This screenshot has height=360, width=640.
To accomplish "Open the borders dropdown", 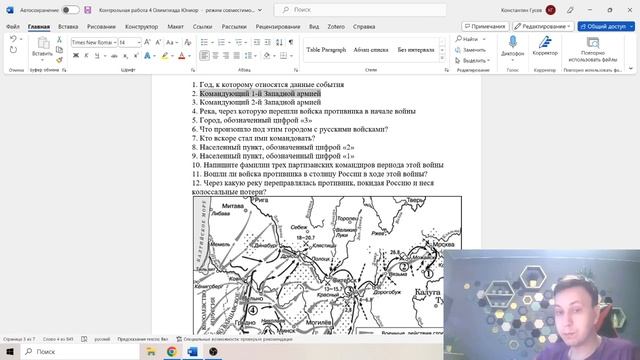I will pos(291,56).
